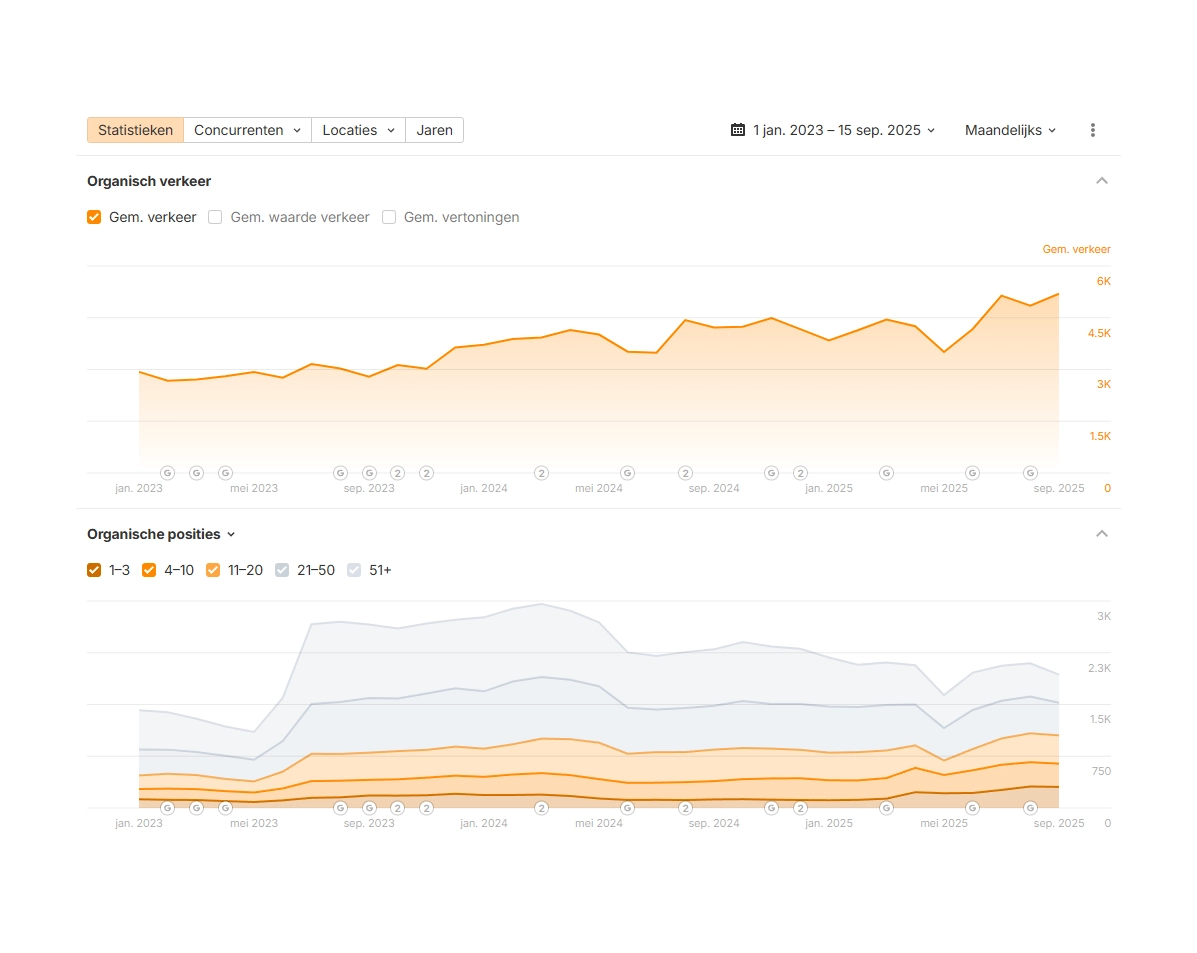Uncheck the Gem. verkeer checkbox
1197x953 pixels.
click(x=94, y=217)
